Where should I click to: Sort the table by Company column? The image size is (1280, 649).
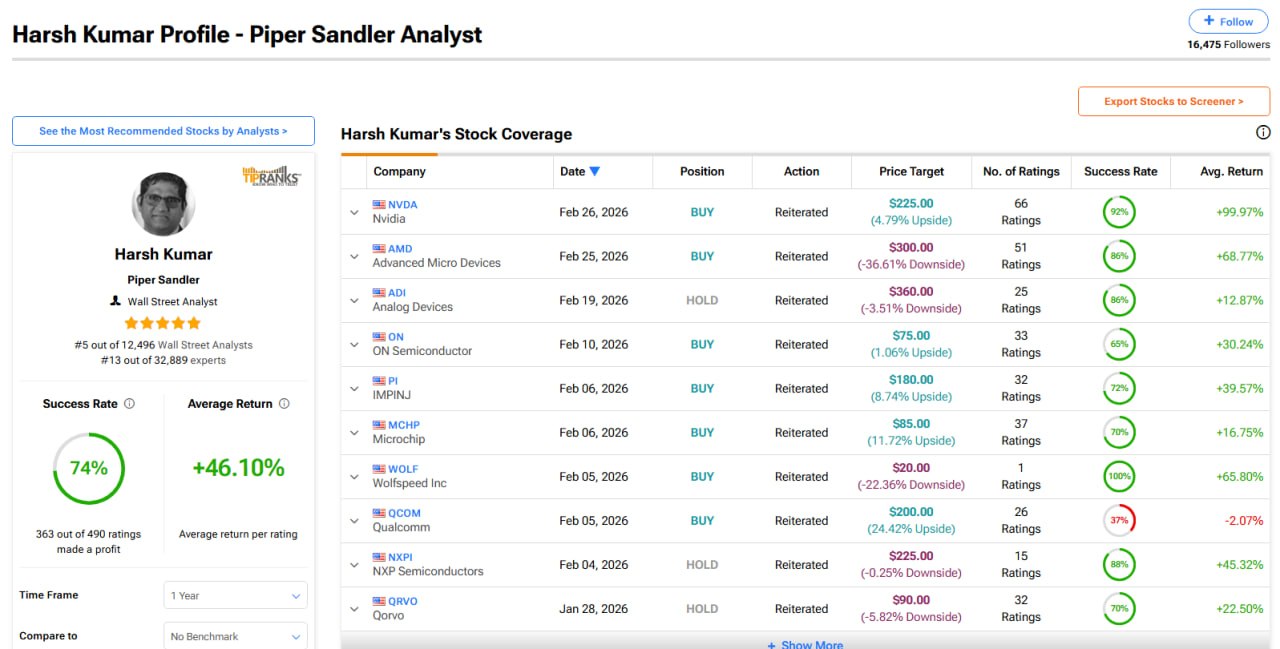coord(399,171)
